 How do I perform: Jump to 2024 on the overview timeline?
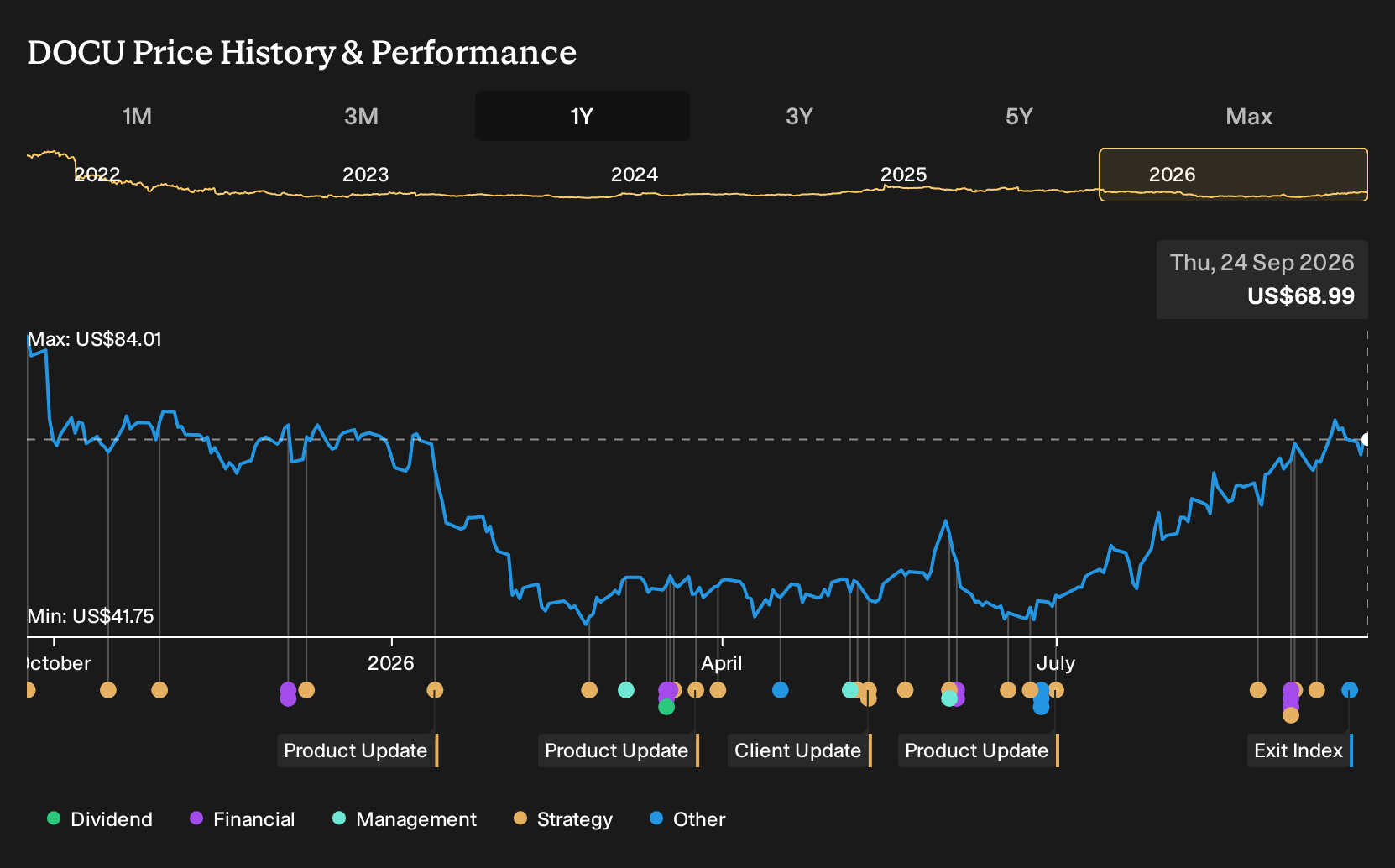tap(634, 175)
